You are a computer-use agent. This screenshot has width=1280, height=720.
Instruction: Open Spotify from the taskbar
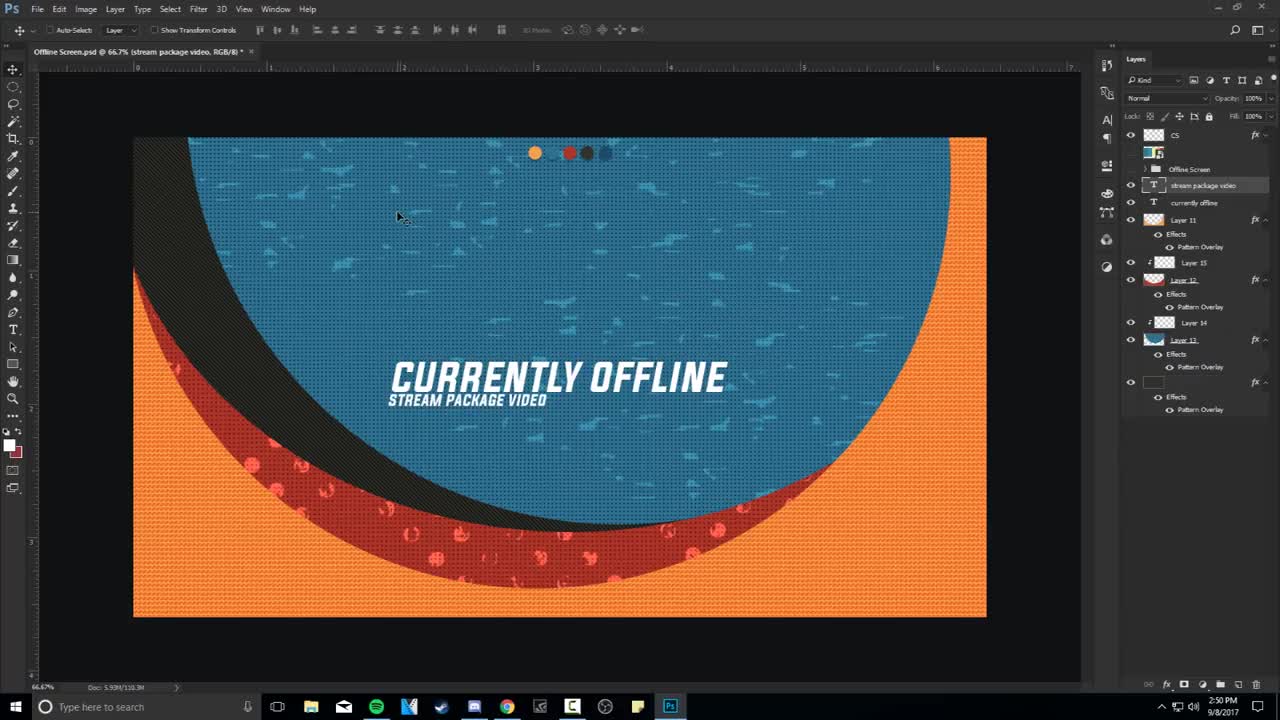376,707
